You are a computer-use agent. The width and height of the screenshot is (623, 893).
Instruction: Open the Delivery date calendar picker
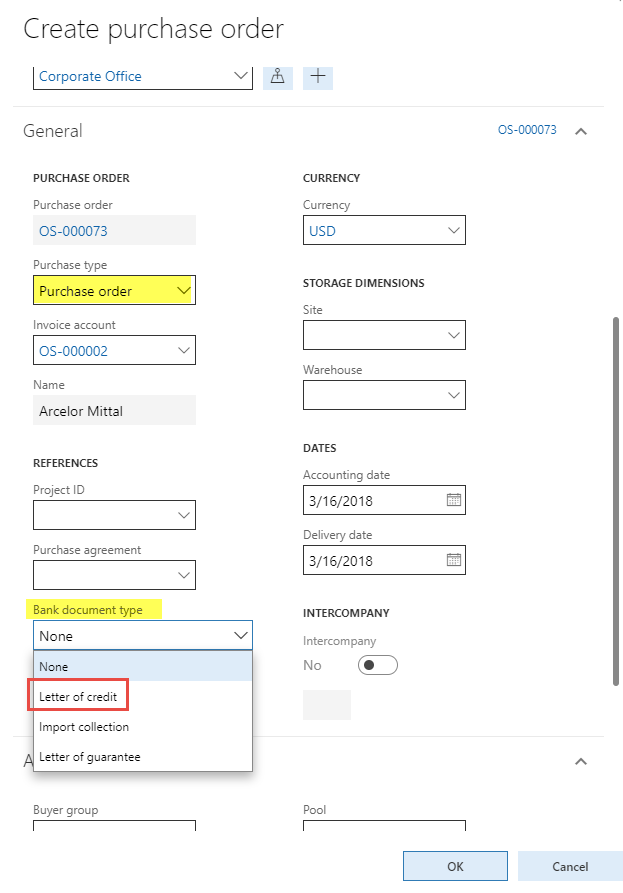(x=453, y=560)
